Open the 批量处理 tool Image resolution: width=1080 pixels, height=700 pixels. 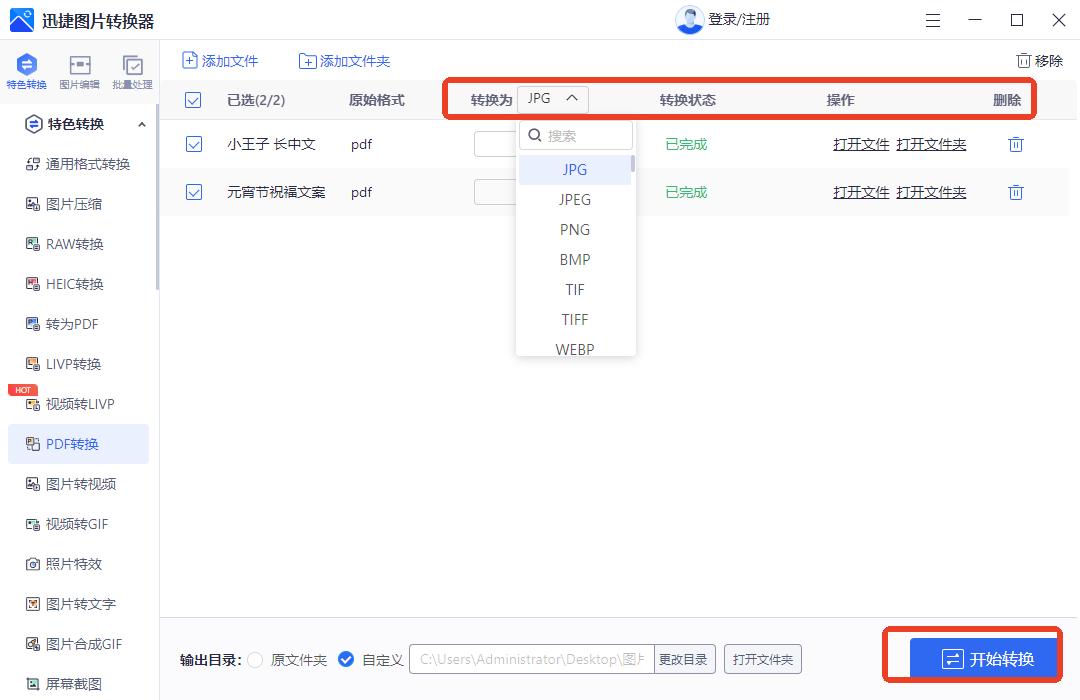(x=131, y=70)
